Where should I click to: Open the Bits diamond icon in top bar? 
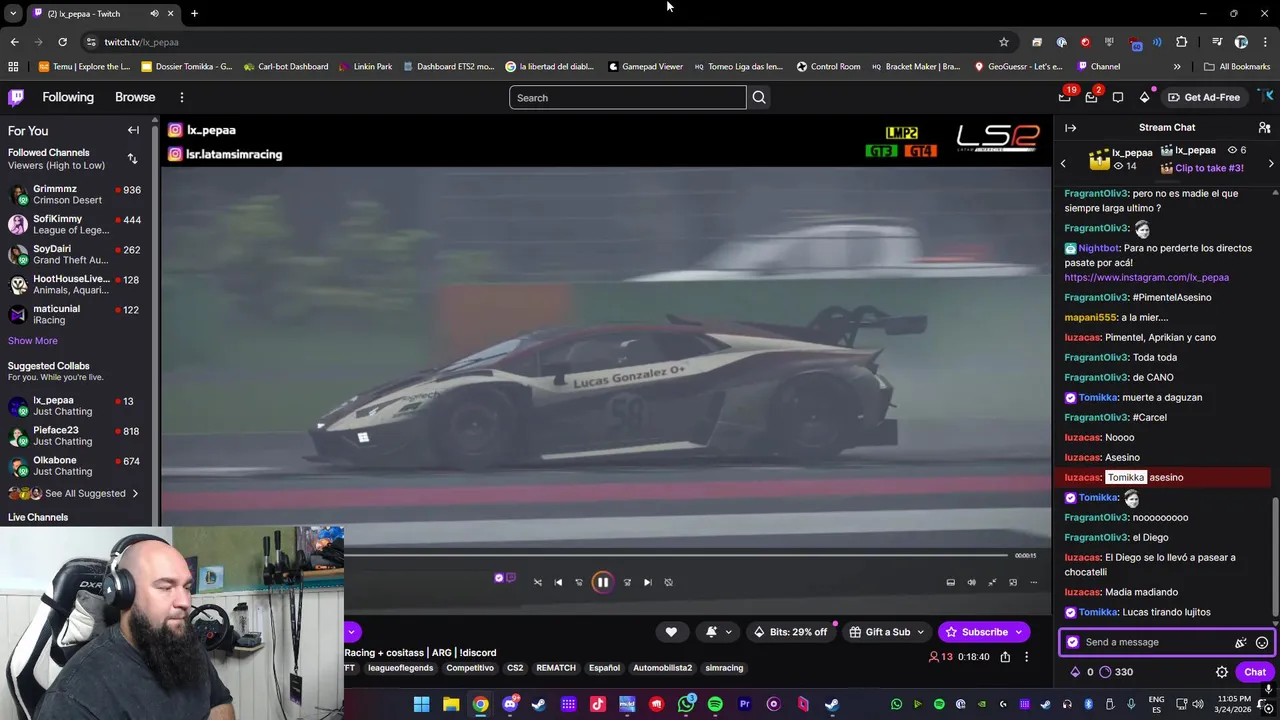(1144, 97)
